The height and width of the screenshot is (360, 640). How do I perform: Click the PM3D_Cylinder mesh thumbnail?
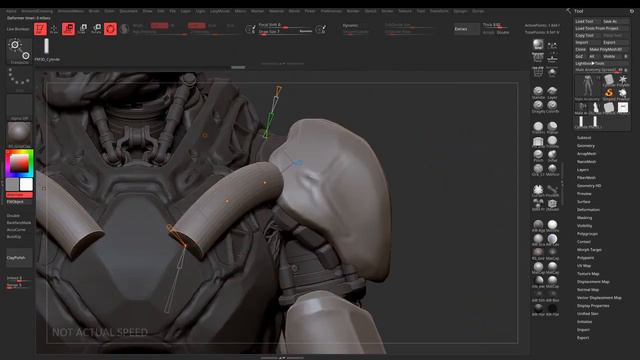[47, 49]
